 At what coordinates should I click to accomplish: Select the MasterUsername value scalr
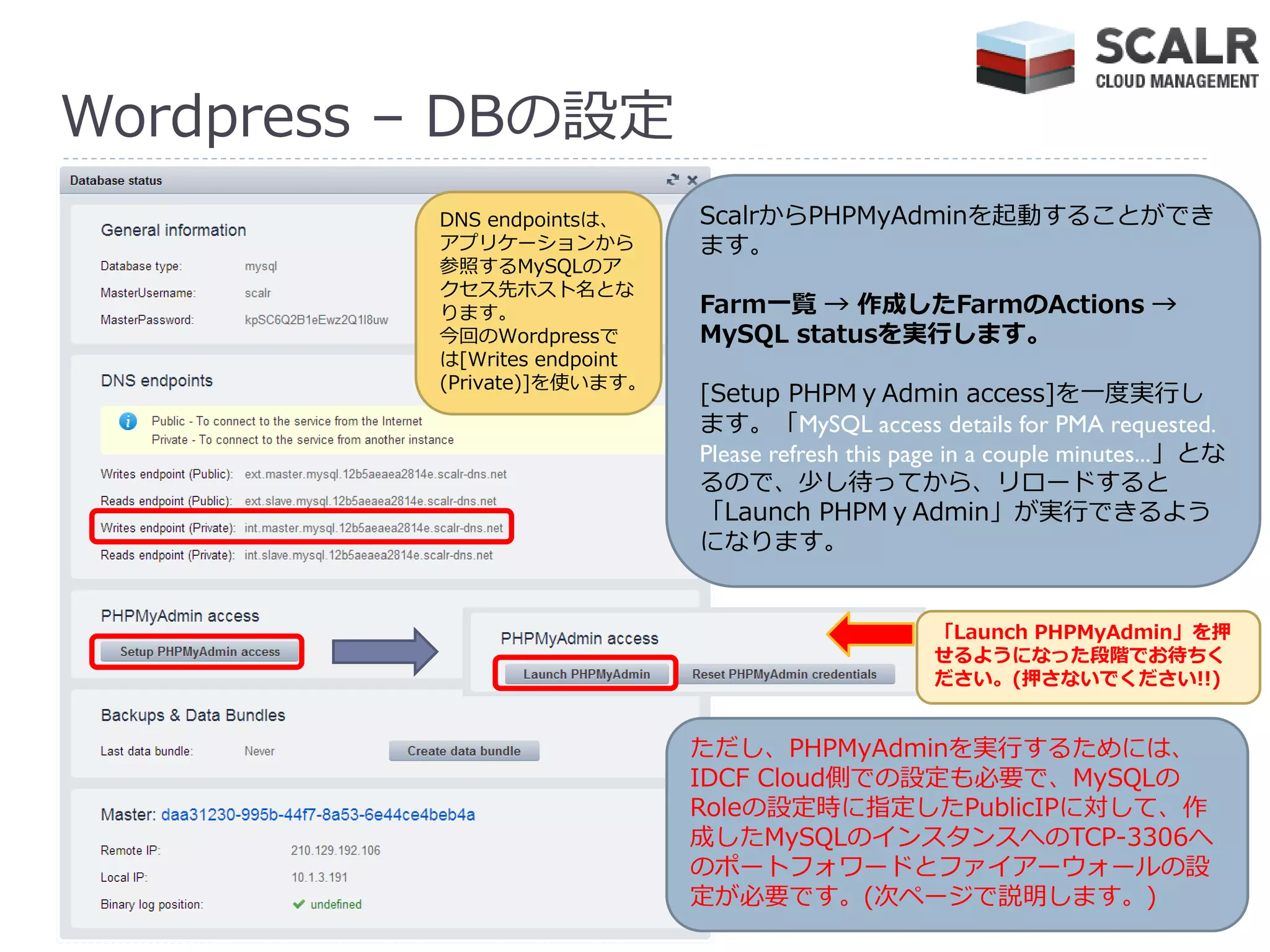click(258, 293)
